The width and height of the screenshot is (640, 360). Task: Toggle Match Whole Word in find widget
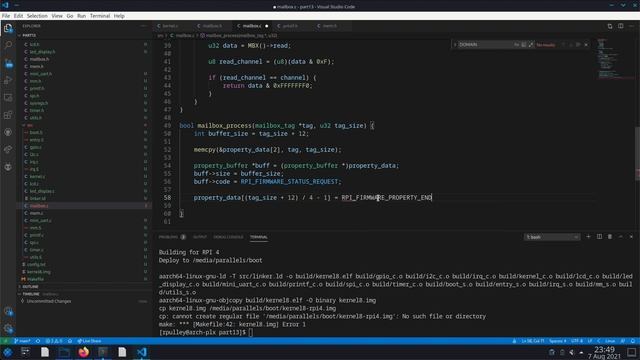click(524, 44)
